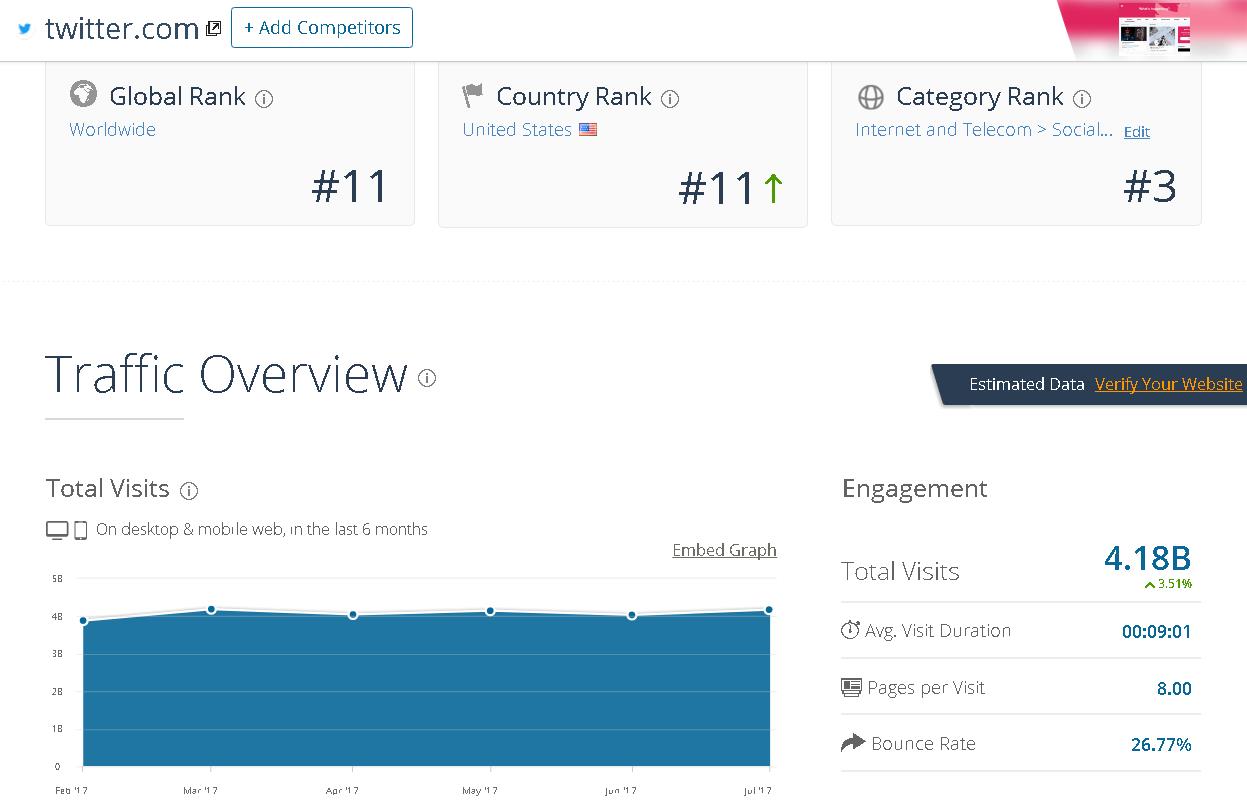This screenshot has height=800, width=1247.
Task: Click the Bounce Rate arrow icon
Action: (852, 743)
